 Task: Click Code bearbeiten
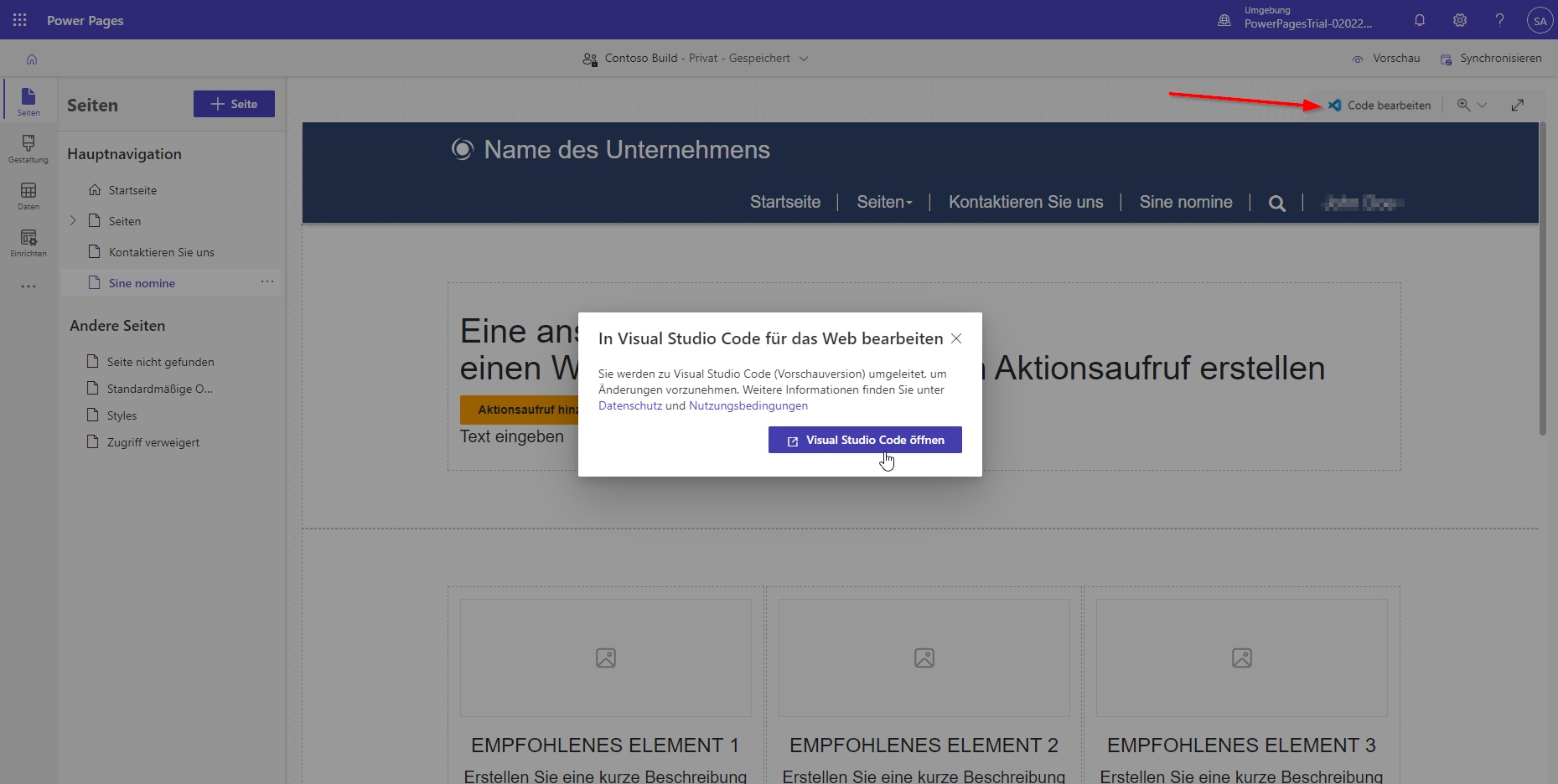(1379, 105)
